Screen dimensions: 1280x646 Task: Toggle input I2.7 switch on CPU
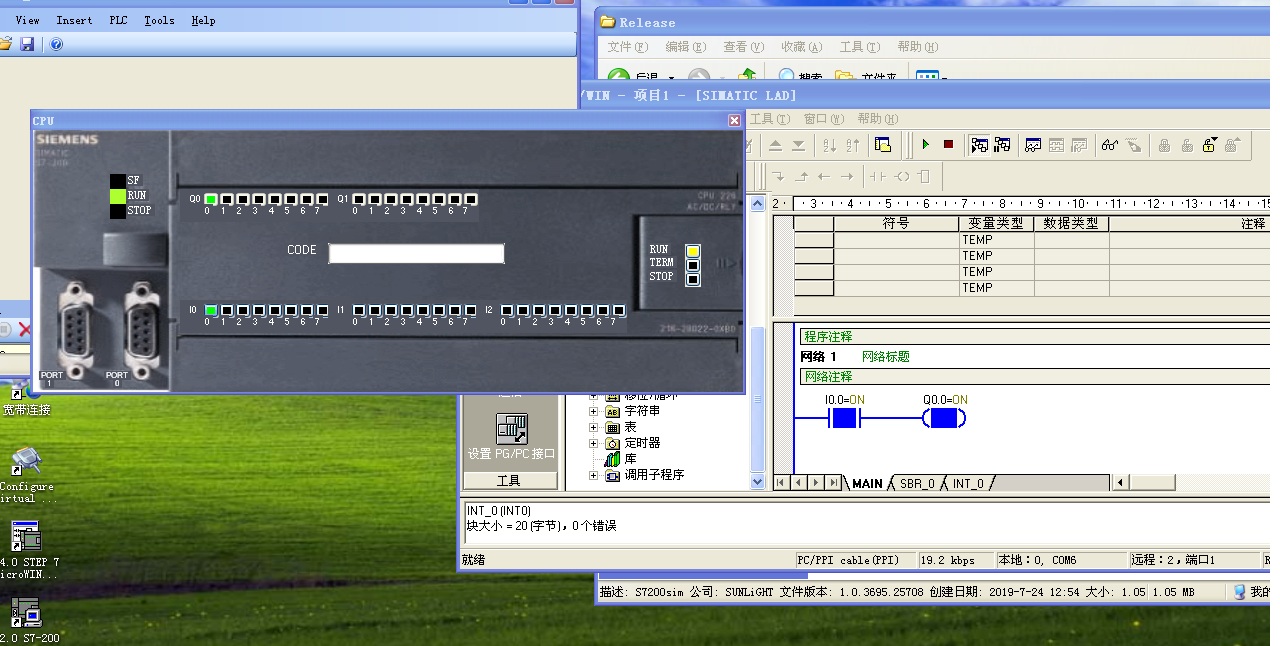click(618, 311)
